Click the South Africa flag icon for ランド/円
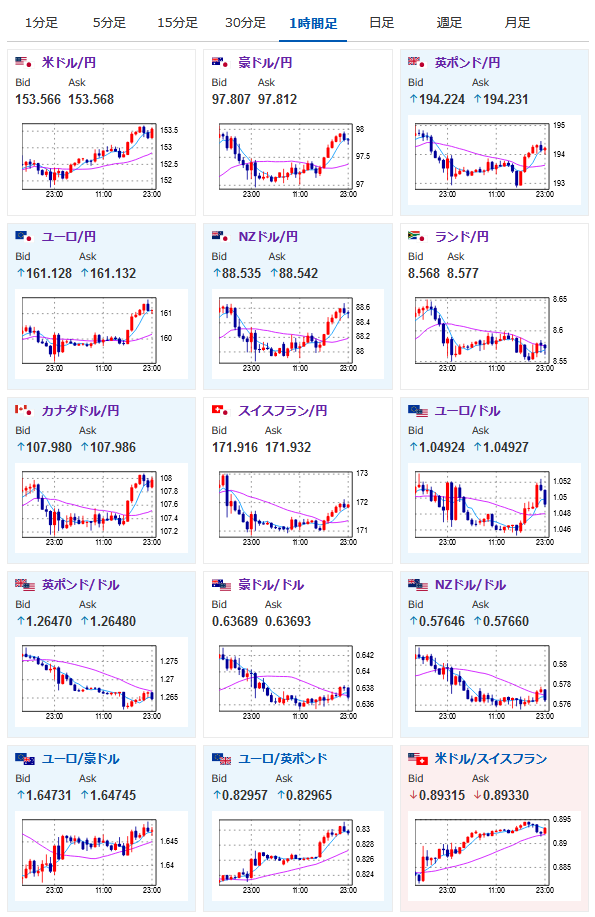The image size is (595, 917). click(417, 236)
